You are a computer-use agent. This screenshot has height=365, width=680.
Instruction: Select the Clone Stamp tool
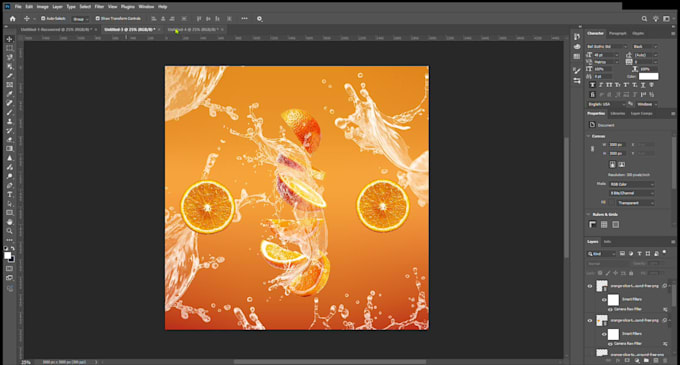10,121
